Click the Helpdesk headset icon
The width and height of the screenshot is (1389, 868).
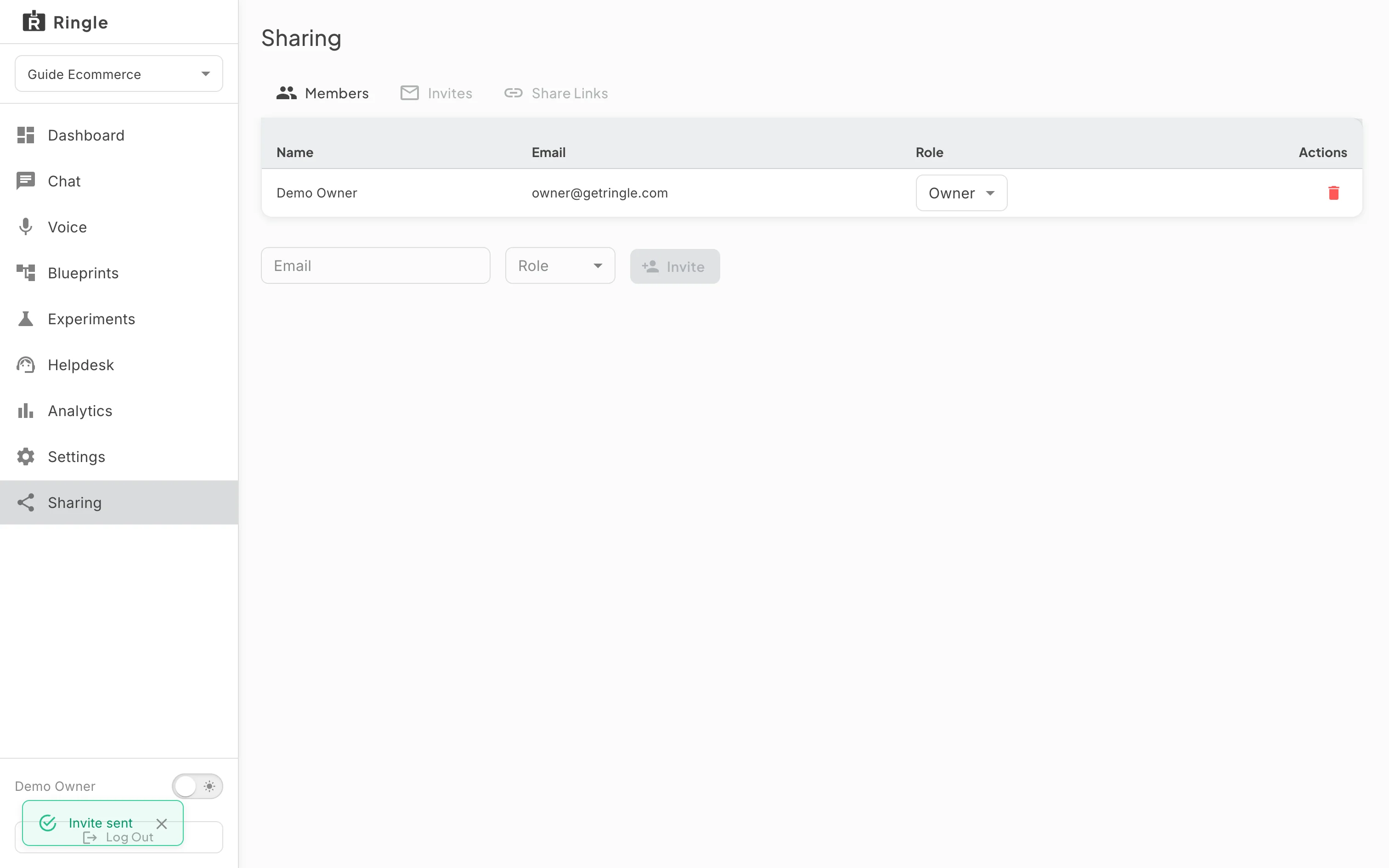pyautogui.click(x=26, y=365)
